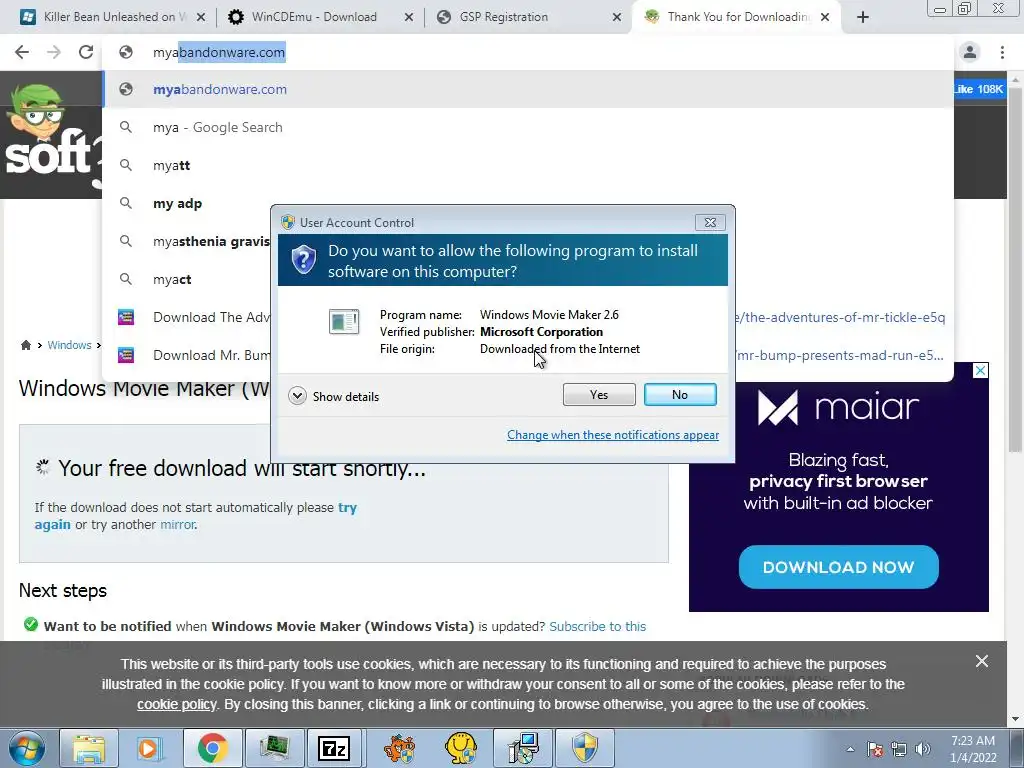Viewport: 1024px width, 768px height.
Task: Click No in User Account Control dialog
Action: [x=680, y=394]
